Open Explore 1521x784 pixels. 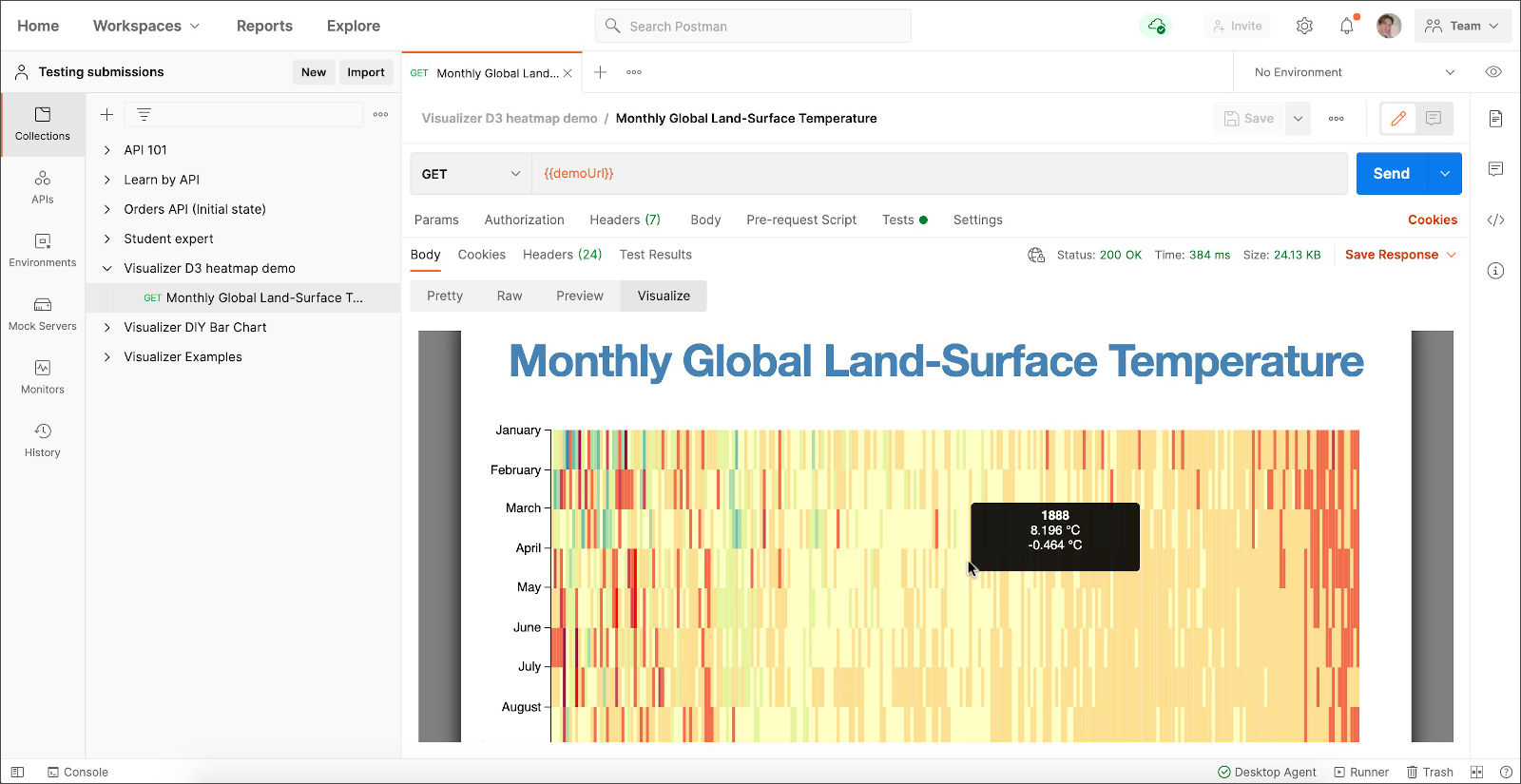(354, 26)
